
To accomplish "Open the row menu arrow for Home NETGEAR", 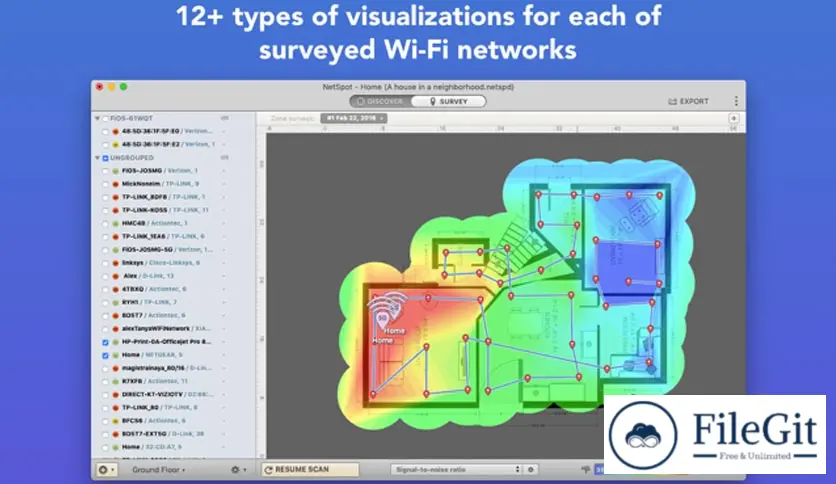I will (x=223, y=355).
